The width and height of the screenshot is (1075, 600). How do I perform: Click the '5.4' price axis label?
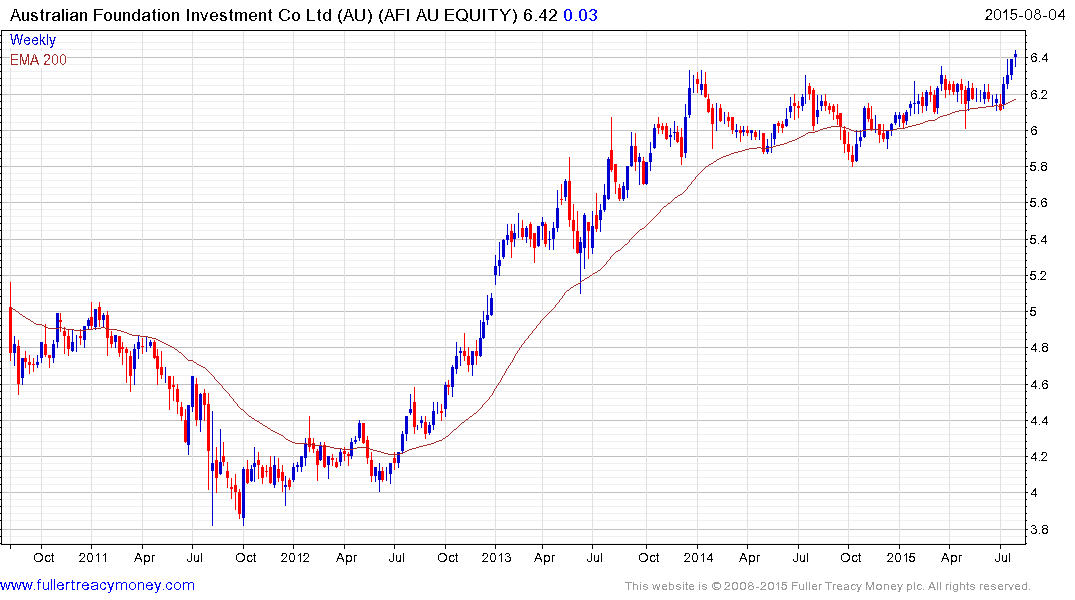click(1039, 239)
